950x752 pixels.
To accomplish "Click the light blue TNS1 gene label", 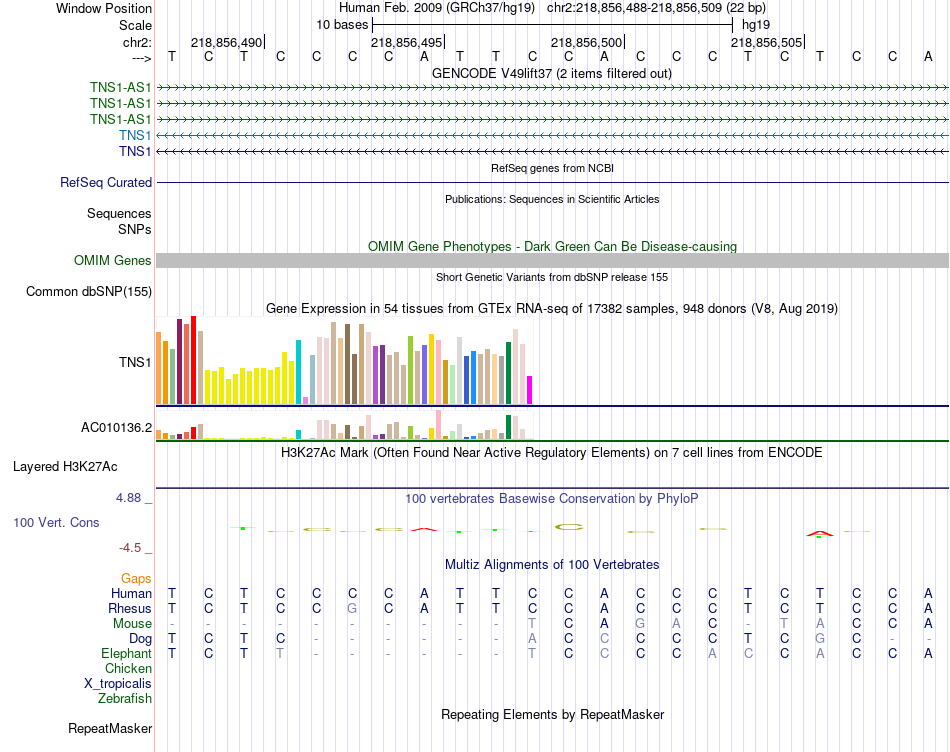I will [135, 135].
